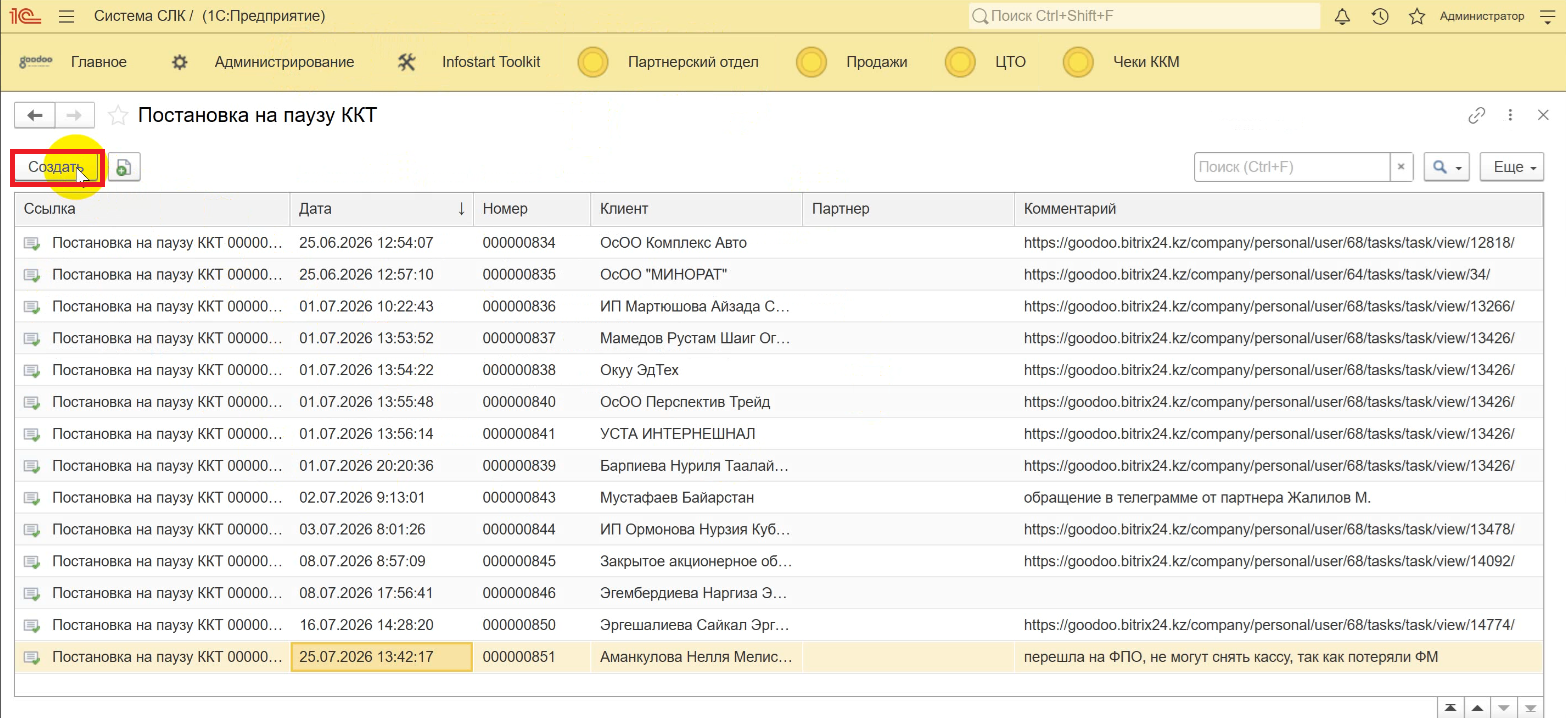Viewport: 1566px width, 718px height.
Task: Jump to list end arrow
Action: pyautogui.click(x=1529, y=708)
